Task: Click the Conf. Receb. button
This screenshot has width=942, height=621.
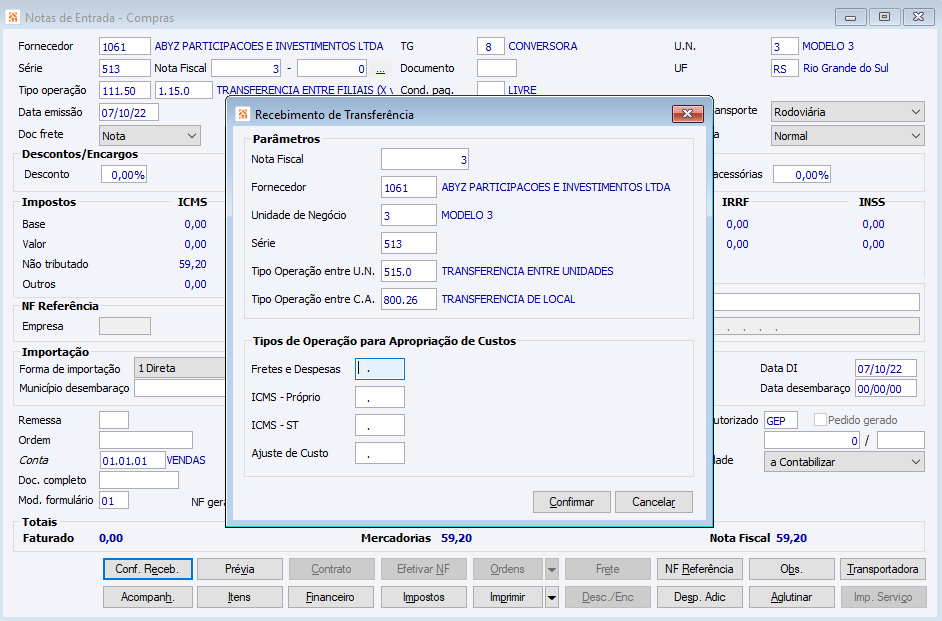Action: click(148, 569)
